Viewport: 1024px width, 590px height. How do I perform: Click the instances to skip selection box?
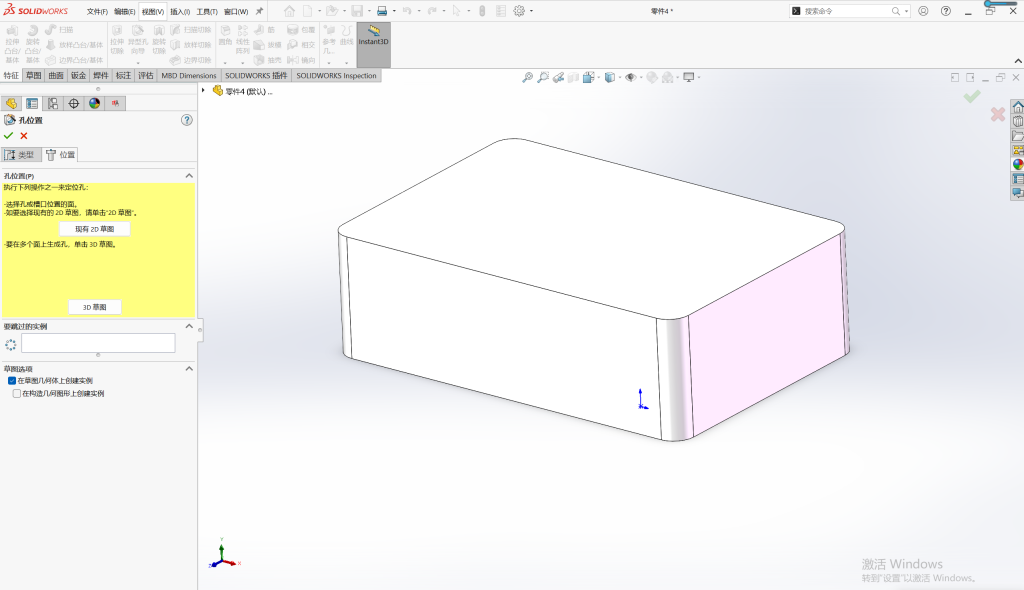(98, 343)
